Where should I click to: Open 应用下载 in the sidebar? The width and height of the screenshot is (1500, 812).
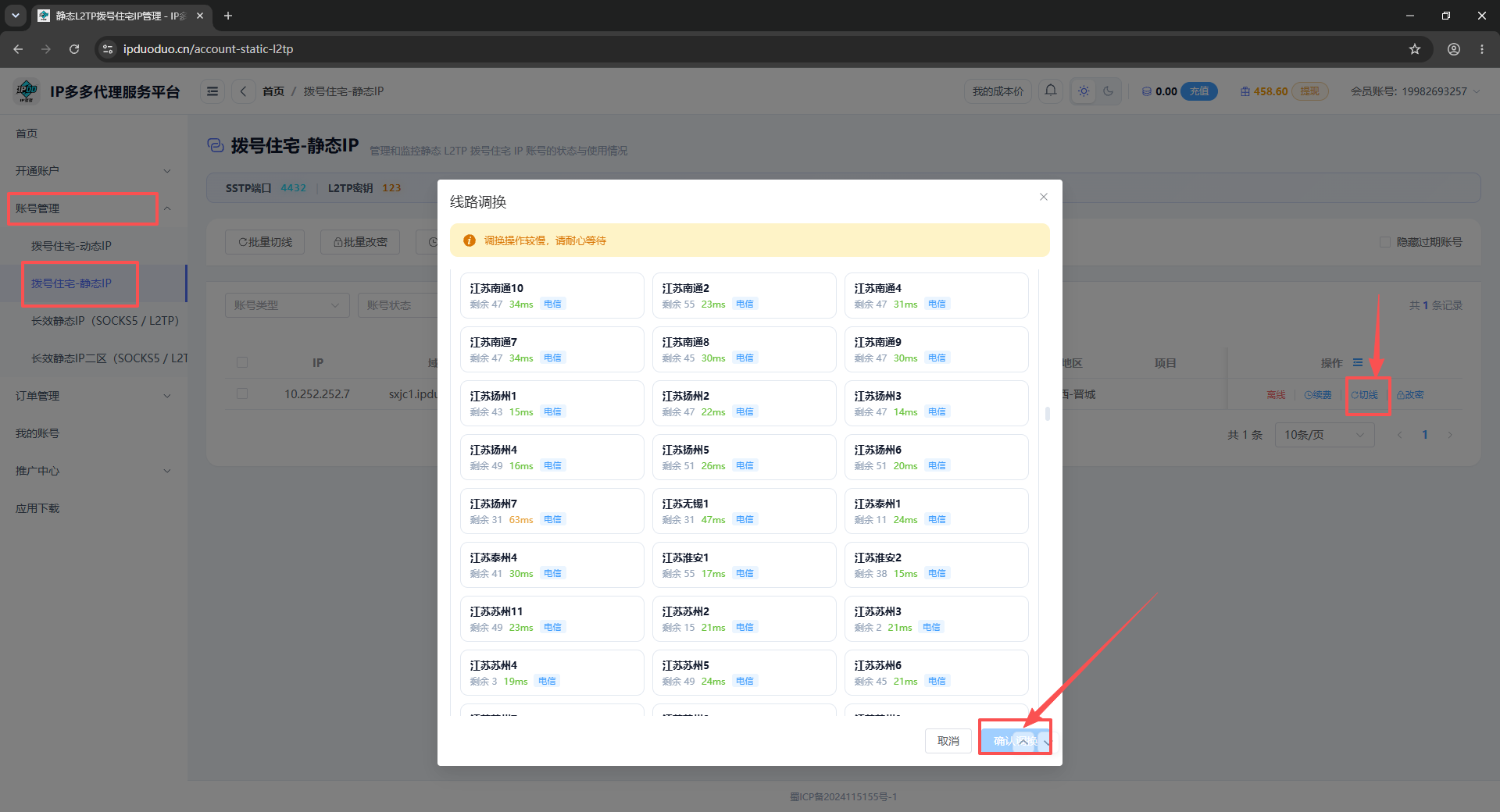pyautogui.click(x=94, y=508)
